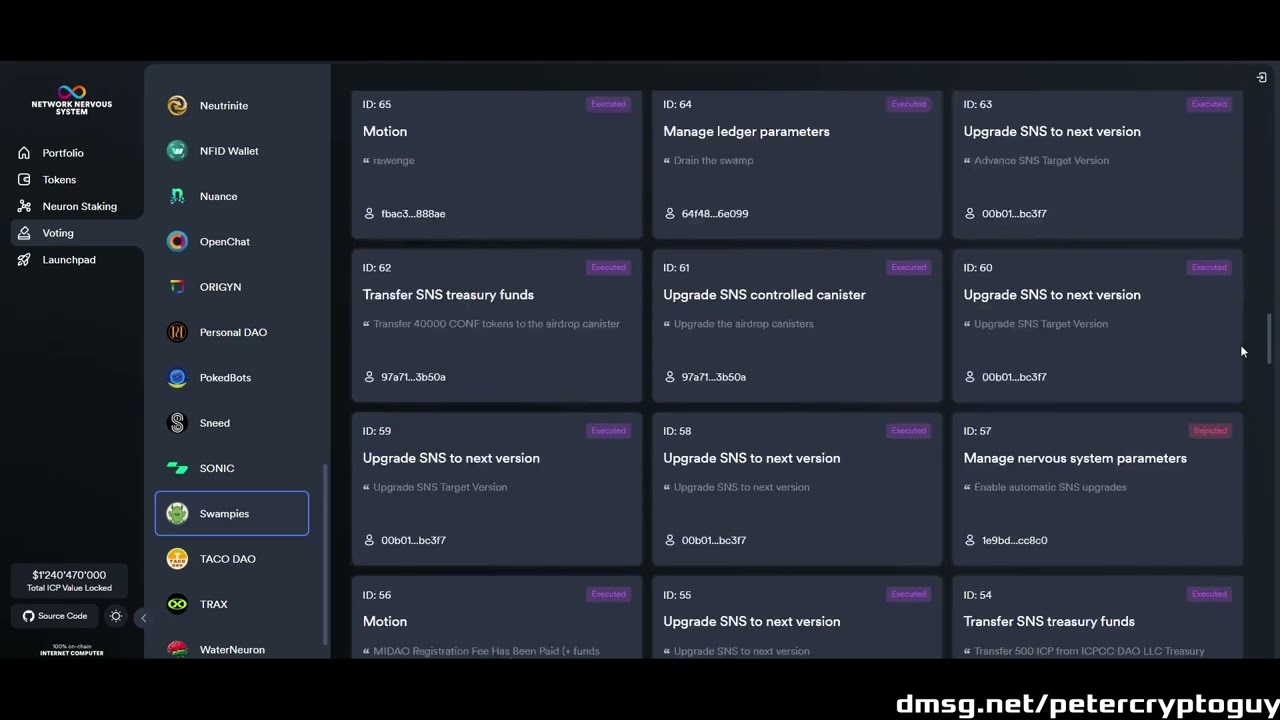1280x720 pixels.
Task: Open proposal ID 65 Motion card
Action: tap(497, 165)
